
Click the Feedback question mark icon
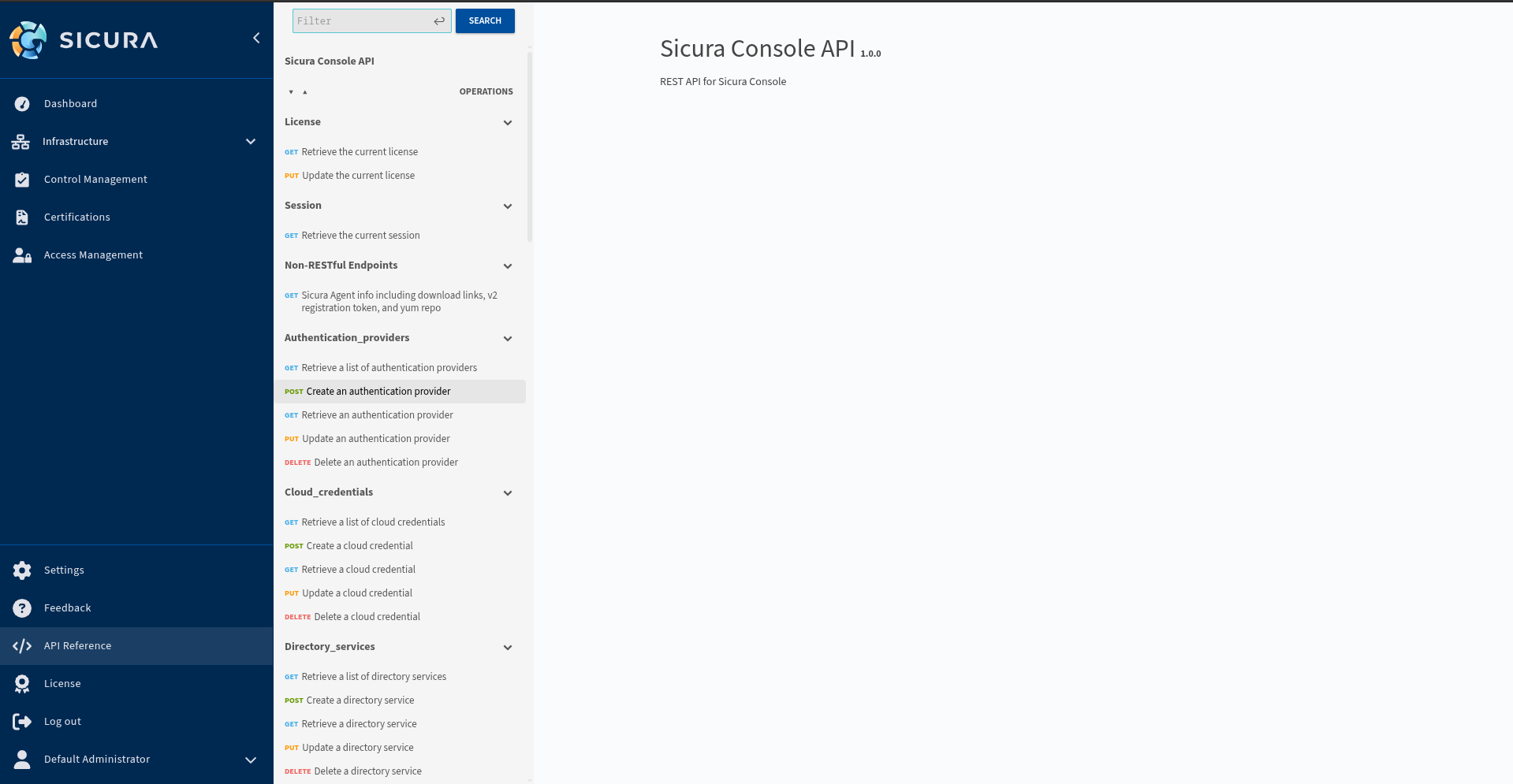pos(22,608)
